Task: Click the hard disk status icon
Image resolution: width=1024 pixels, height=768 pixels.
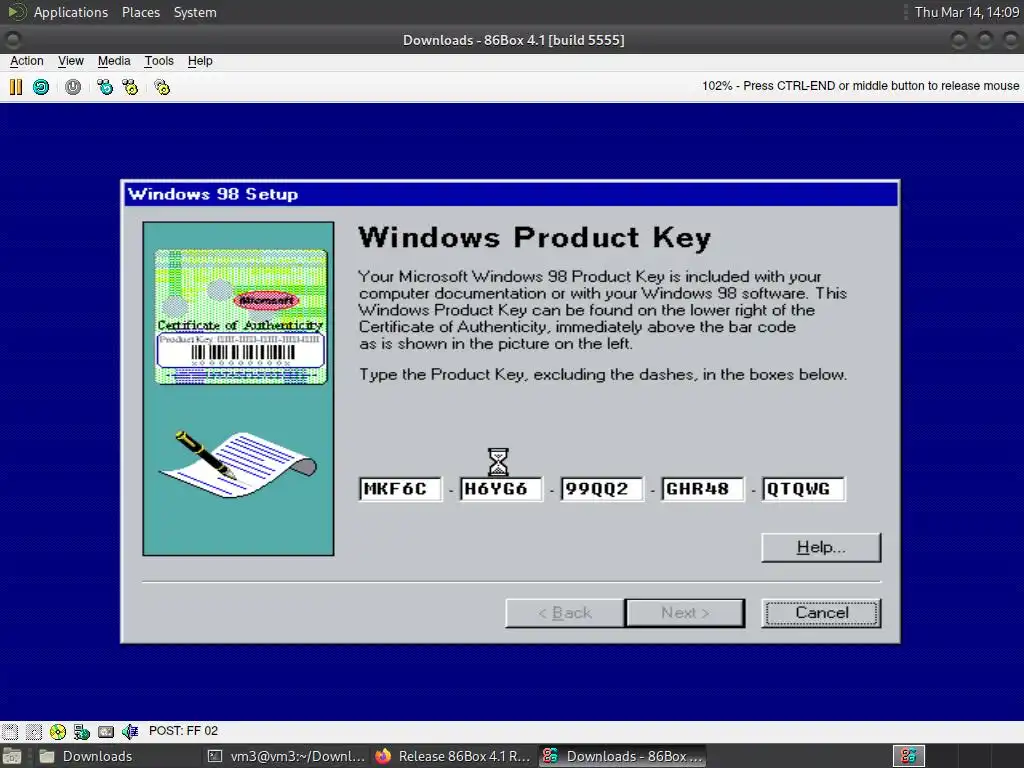Action: (106, 731)
